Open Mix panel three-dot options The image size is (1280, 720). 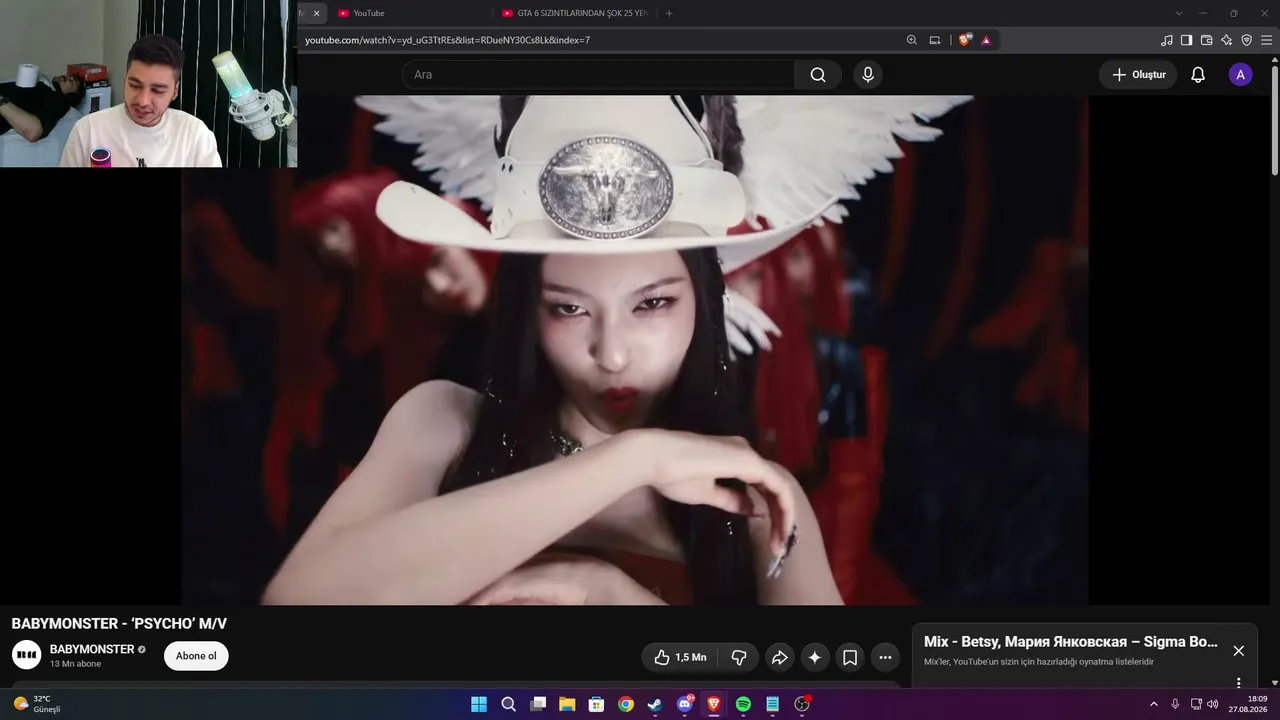(x=1238, y=683)
